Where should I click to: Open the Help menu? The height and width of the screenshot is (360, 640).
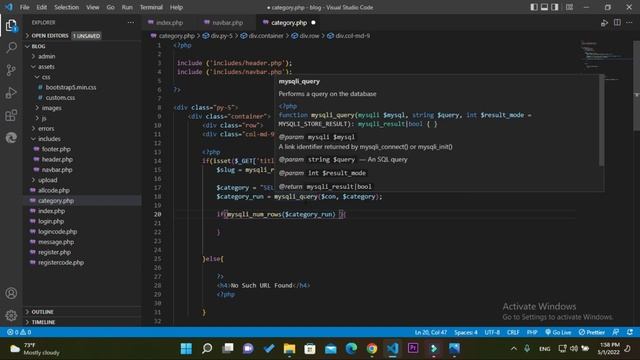click(176, 7)
